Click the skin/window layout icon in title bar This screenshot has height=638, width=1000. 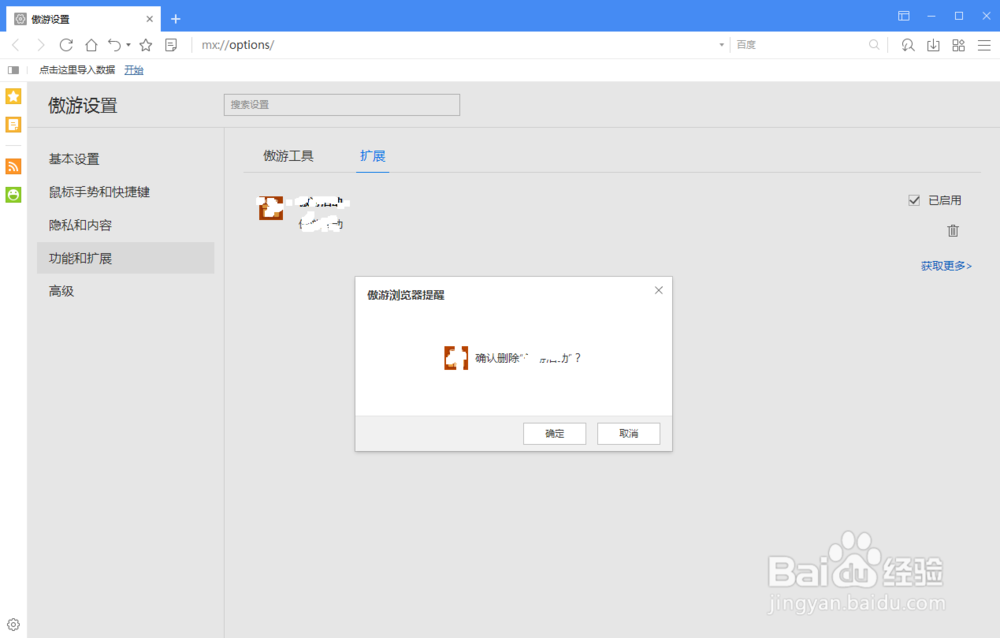[904, 16]
